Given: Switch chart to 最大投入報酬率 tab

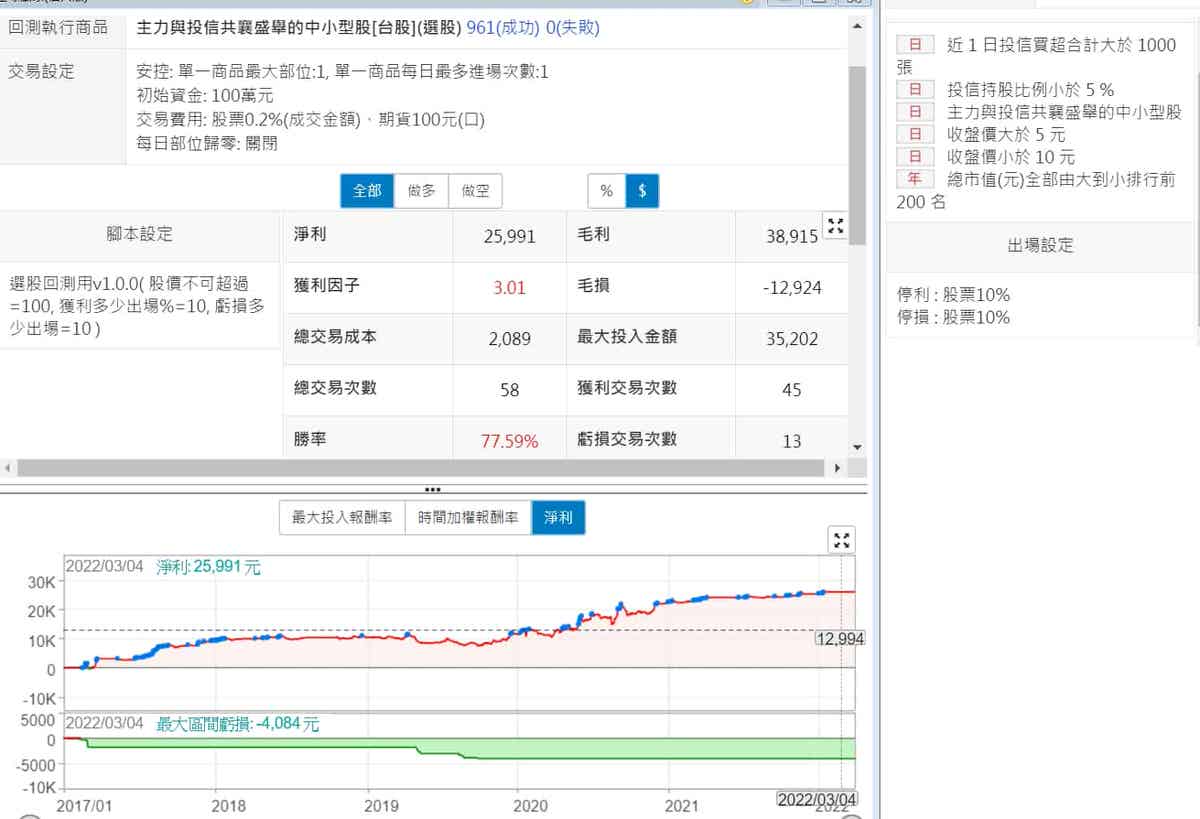Looking at the screenshot, I should tap(341, 518).
